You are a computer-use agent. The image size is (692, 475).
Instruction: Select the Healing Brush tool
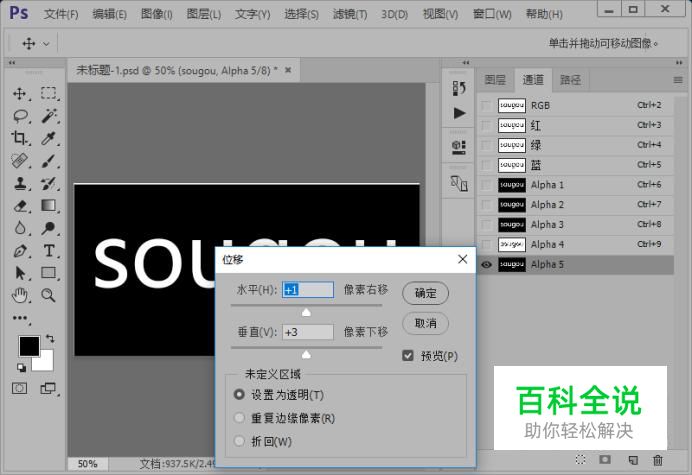tap(19, 161)
